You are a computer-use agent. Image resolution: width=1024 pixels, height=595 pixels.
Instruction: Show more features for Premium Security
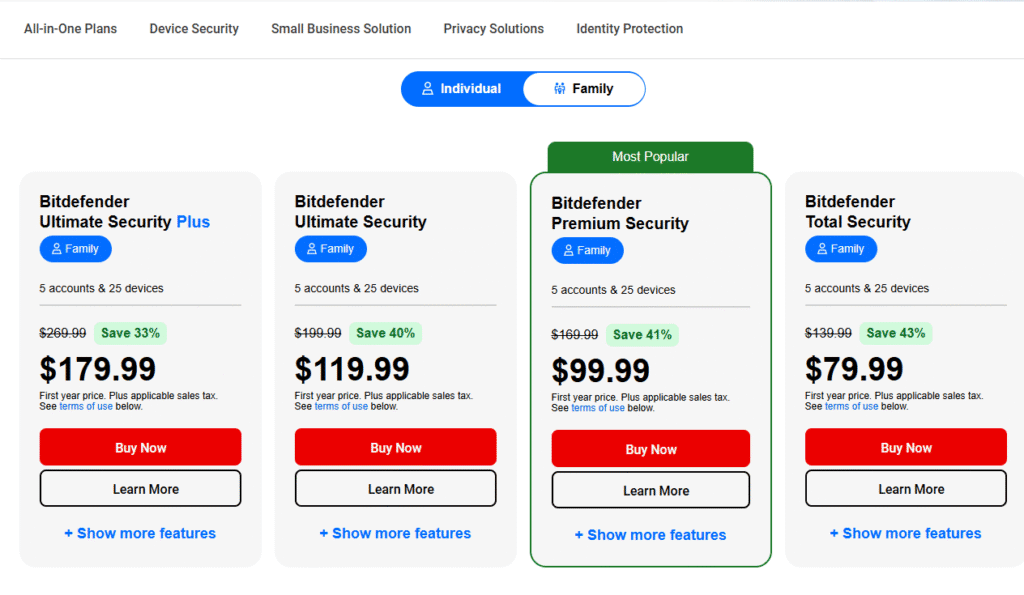tap(650, 535)
